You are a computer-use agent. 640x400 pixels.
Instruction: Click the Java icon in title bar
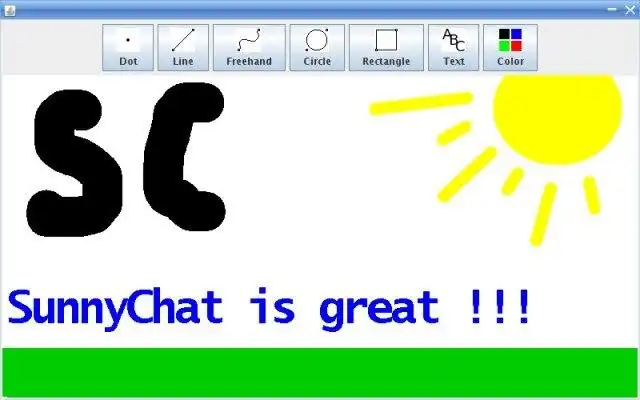point(9,10)
